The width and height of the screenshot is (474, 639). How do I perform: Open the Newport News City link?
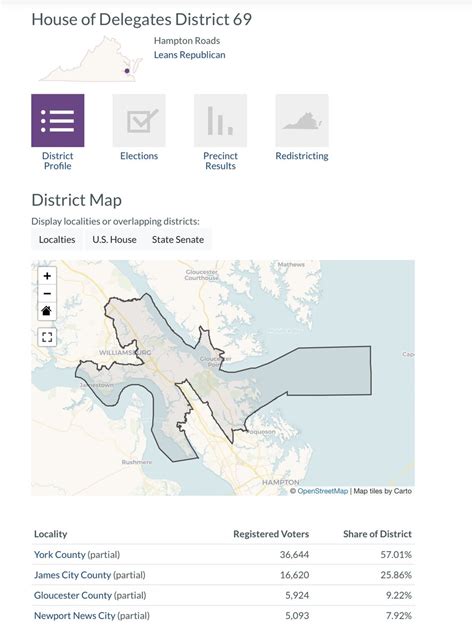75,616
